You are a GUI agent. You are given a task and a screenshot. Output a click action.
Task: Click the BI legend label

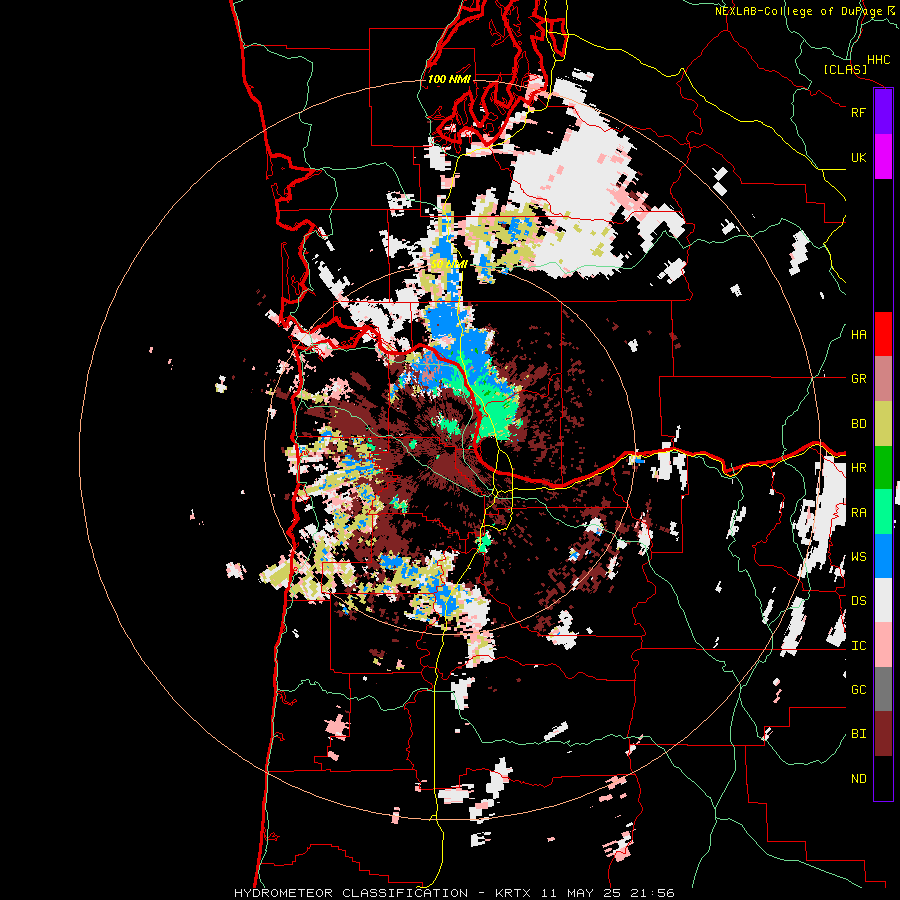point(858,734)
